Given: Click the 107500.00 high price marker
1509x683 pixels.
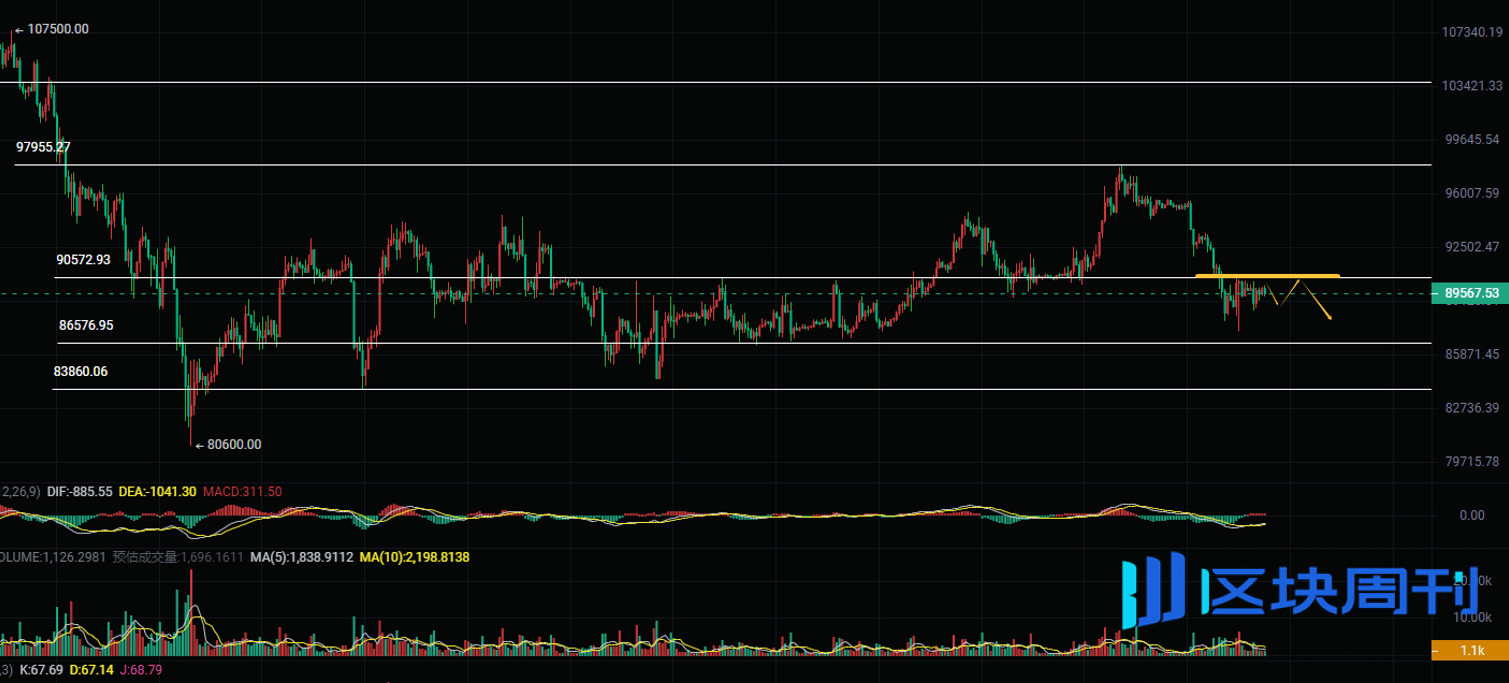Looking at the screenshot, I should (57, 30).
